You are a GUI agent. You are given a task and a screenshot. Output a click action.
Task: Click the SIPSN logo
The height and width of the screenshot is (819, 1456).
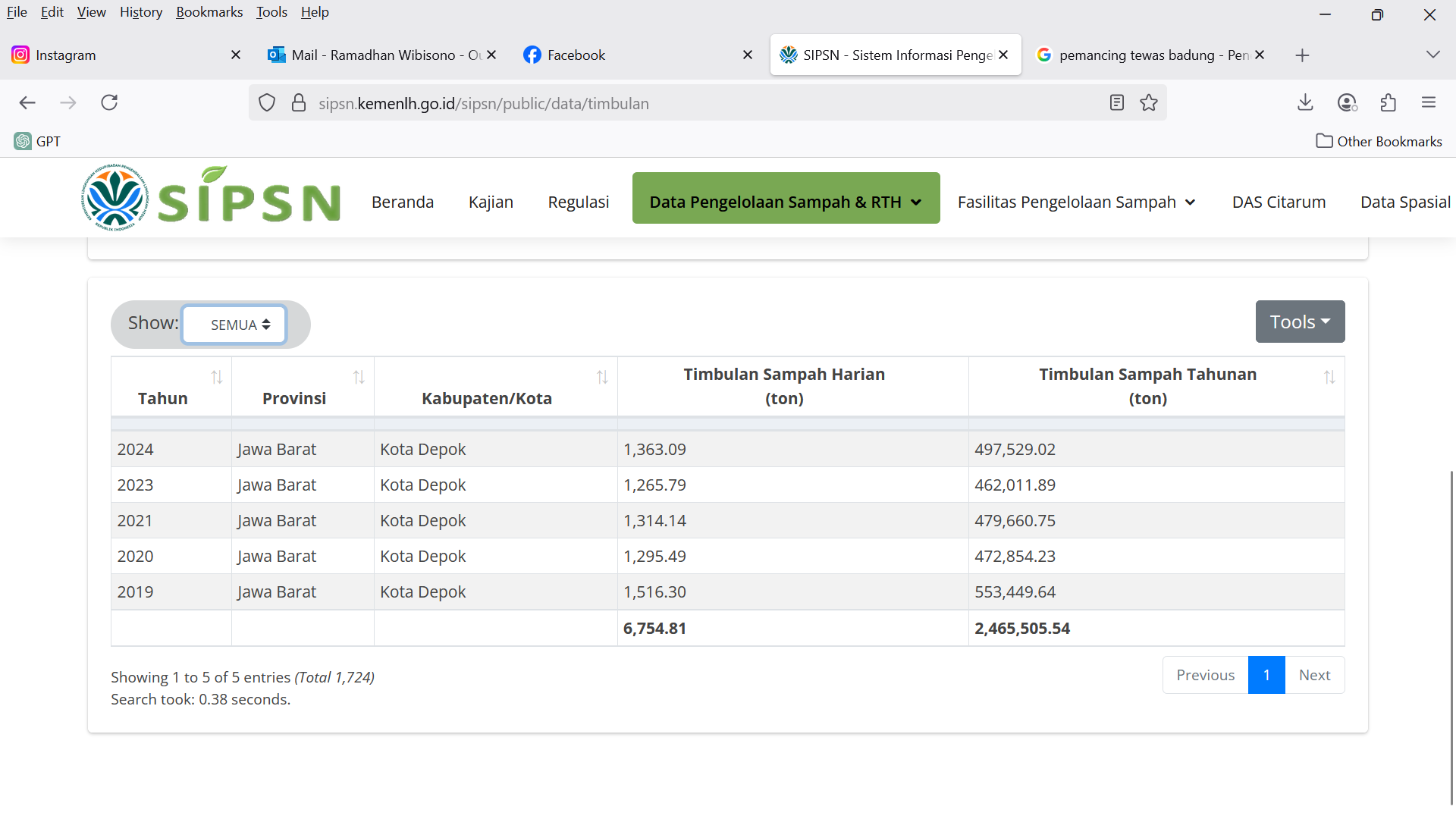pos(211,198)
